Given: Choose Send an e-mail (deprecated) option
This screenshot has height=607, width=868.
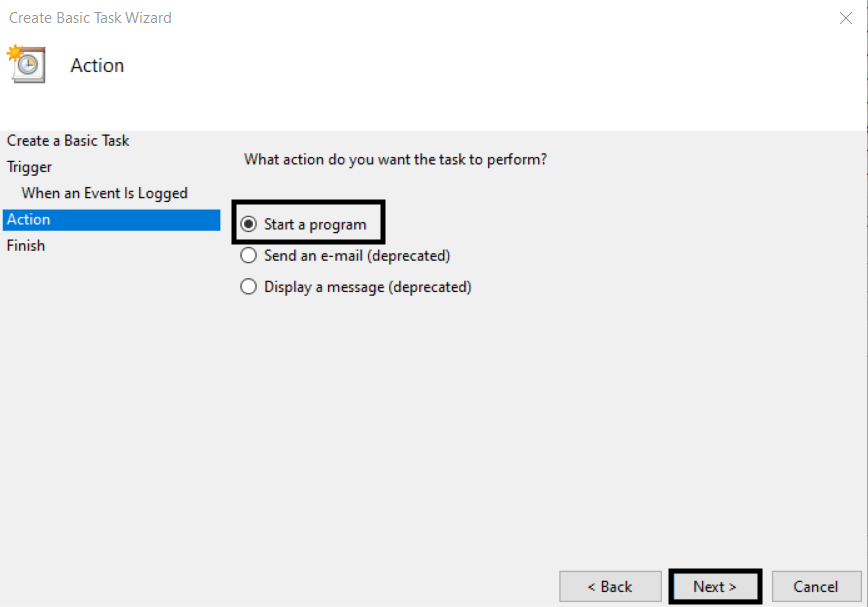Looking at the screenshot, I should pos(249,256).
